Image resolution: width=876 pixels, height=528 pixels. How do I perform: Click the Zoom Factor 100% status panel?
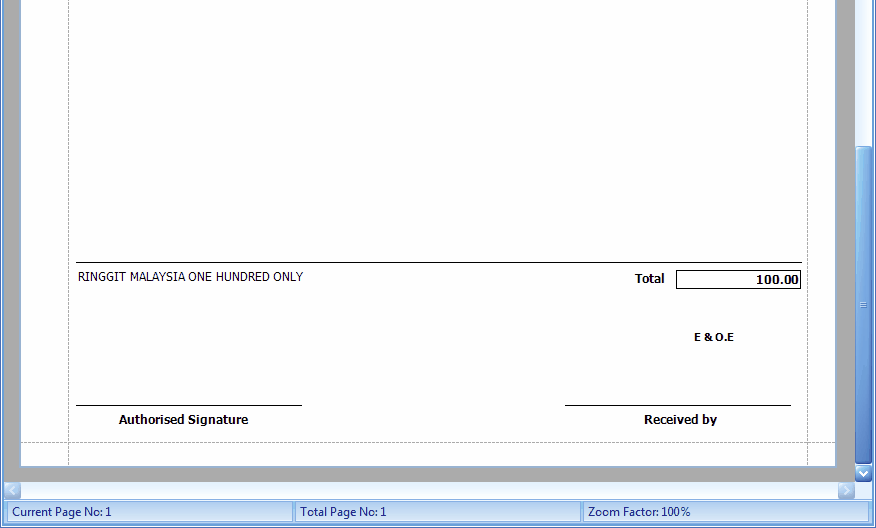click(725, 512)
